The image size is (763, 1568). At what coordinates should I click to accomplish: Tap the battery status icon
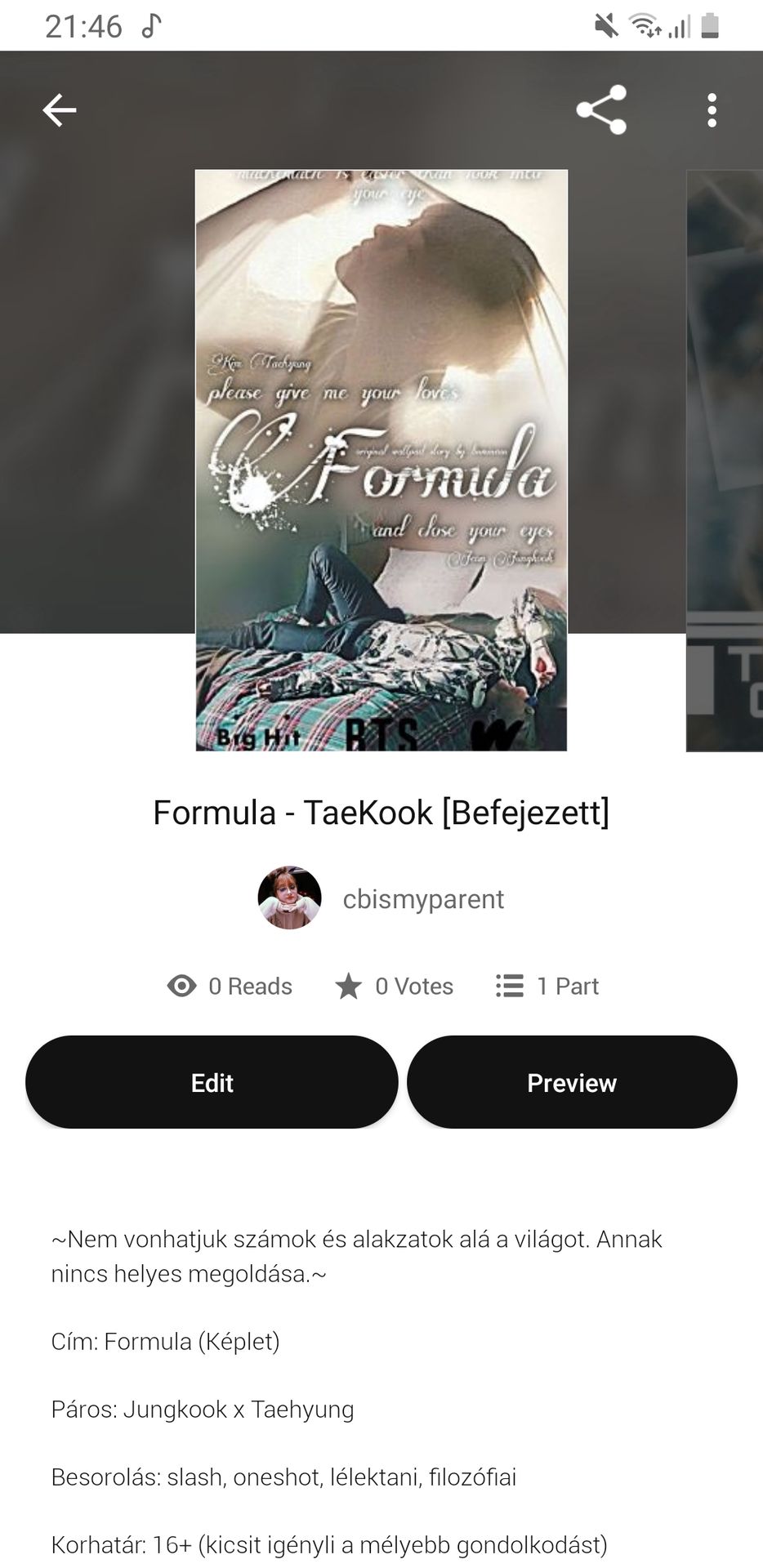710,26
